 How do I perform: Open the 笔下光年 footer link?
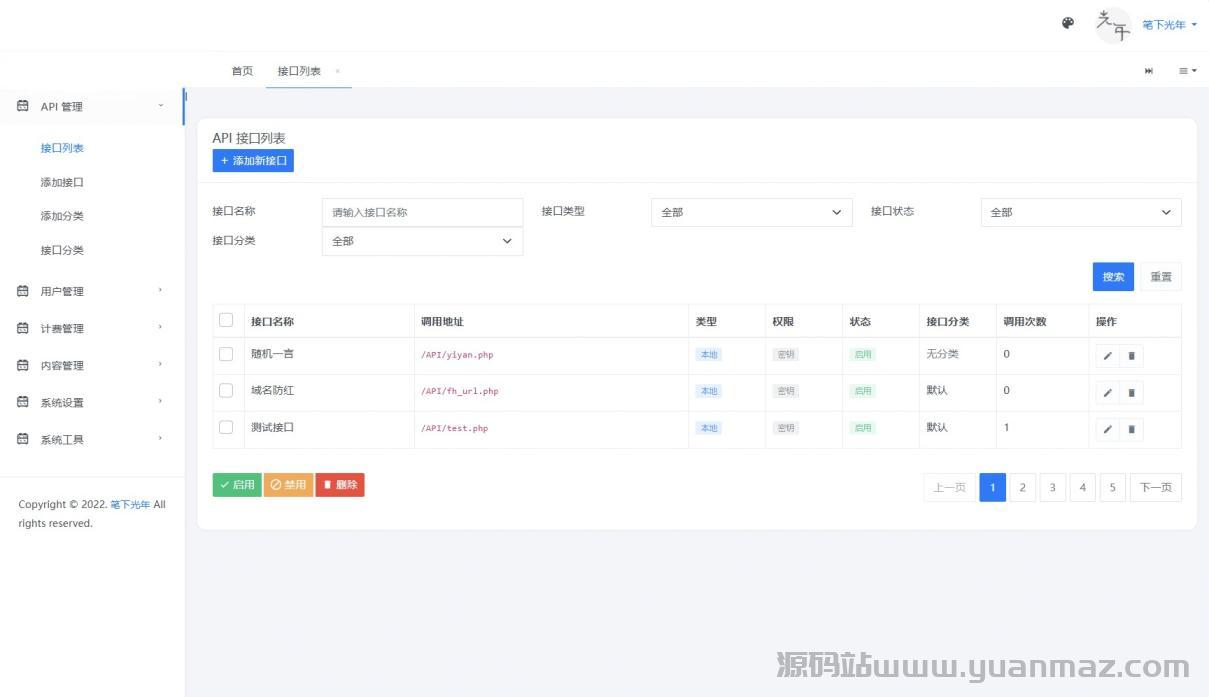(x=130, y=505)
